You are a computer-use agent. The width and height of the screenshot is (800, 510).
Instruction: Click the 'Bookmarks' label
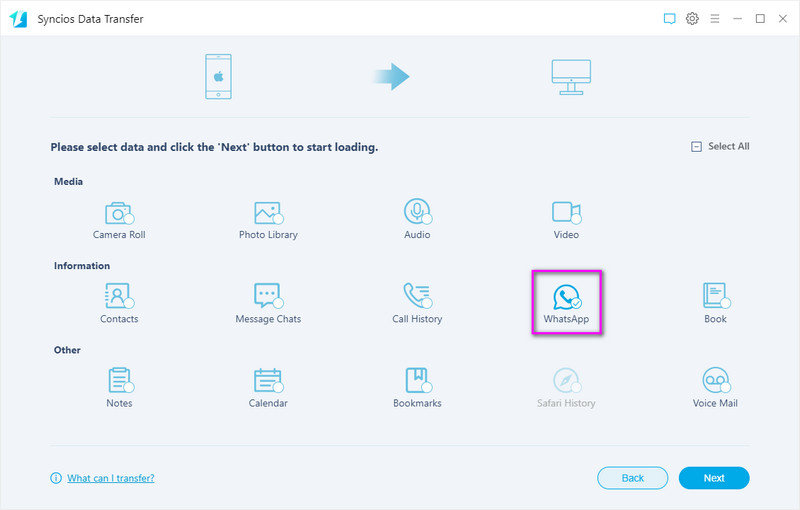417,403
